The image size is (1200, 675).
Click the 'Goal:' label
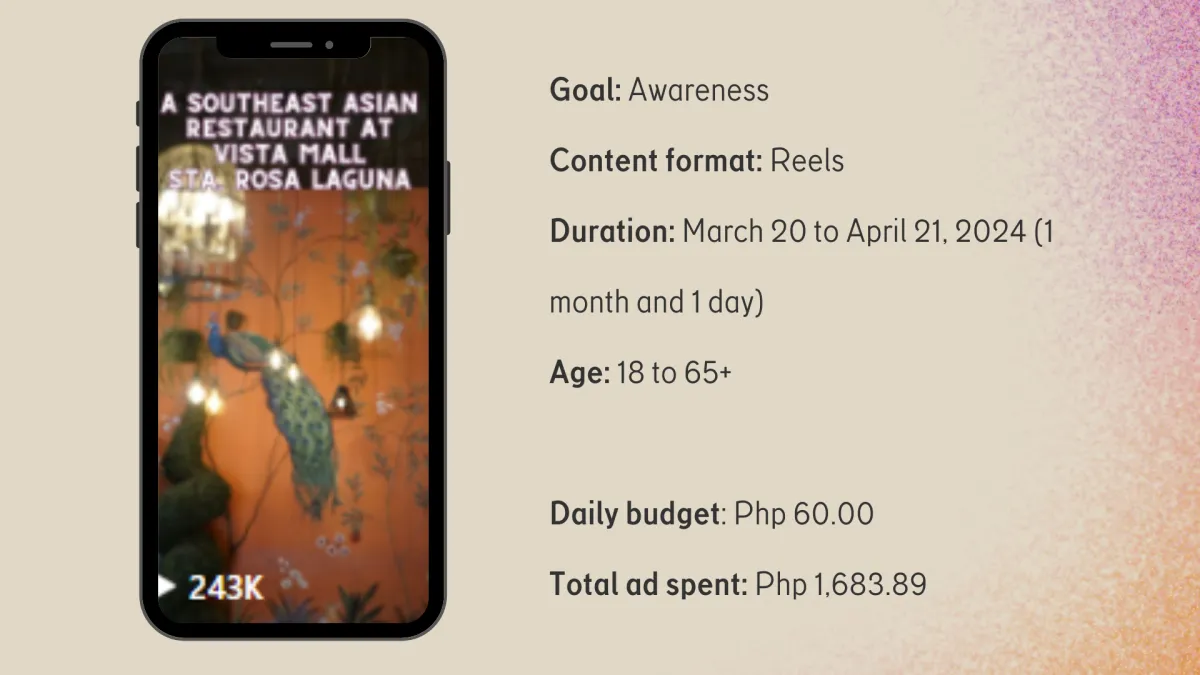click(586, 90)
